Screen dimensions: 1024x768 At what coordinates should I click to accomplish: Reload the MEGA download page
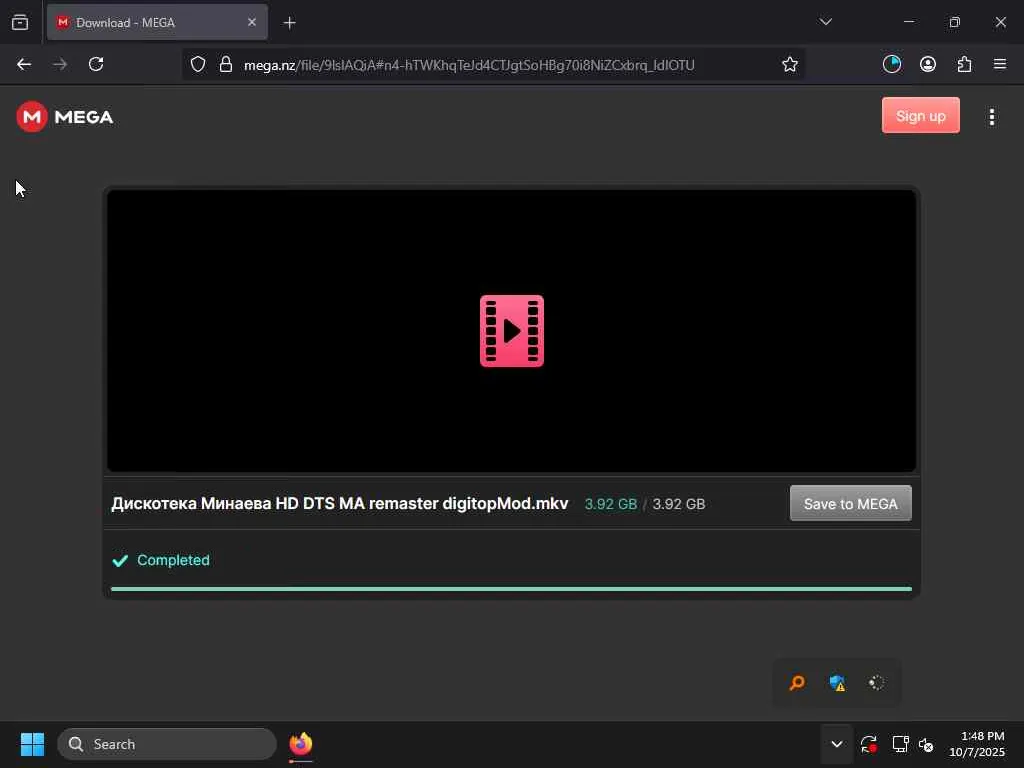(96, 64)
